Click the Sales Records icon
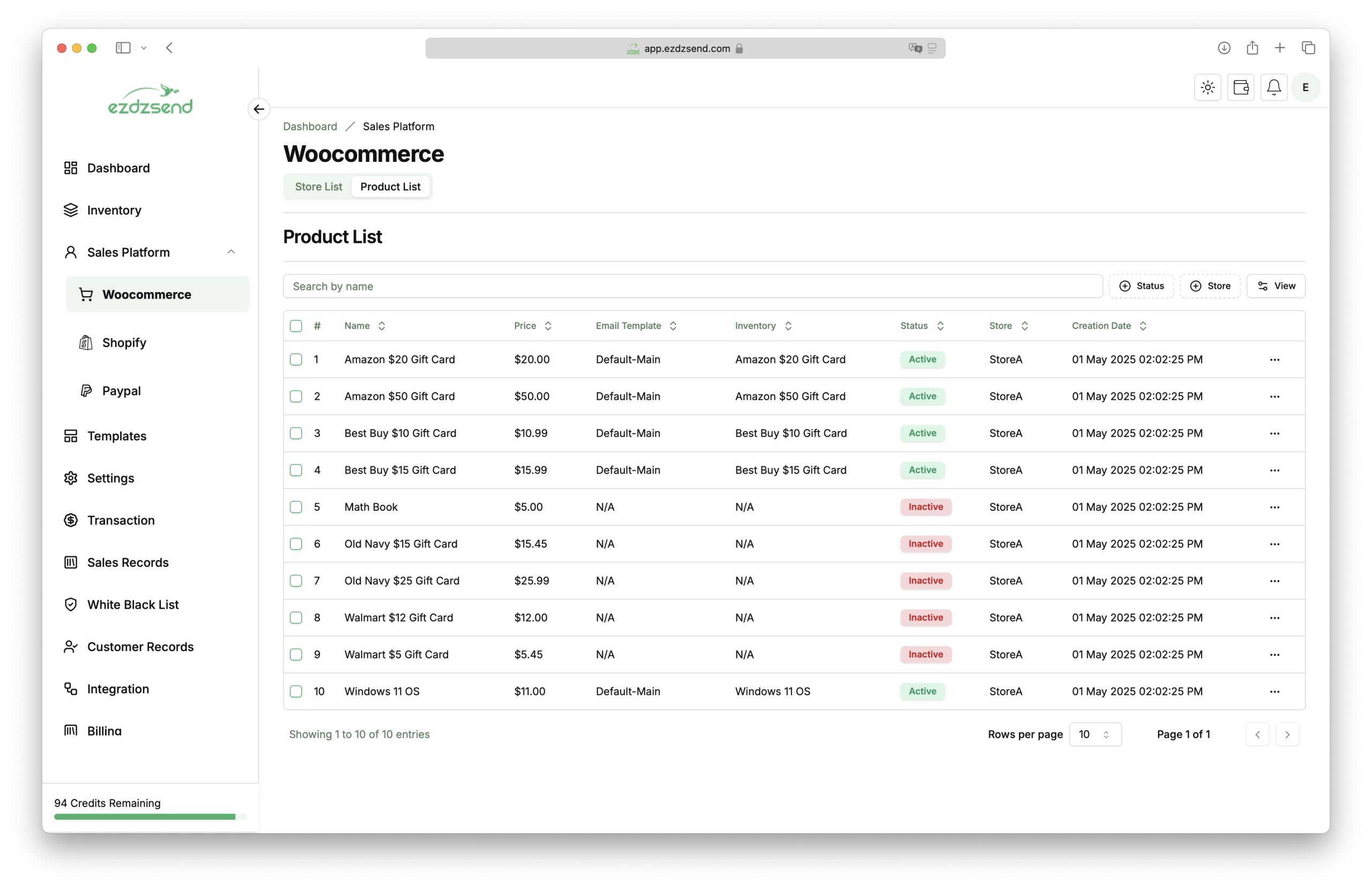Viewport: 1372px width, 889px height. 70,562
